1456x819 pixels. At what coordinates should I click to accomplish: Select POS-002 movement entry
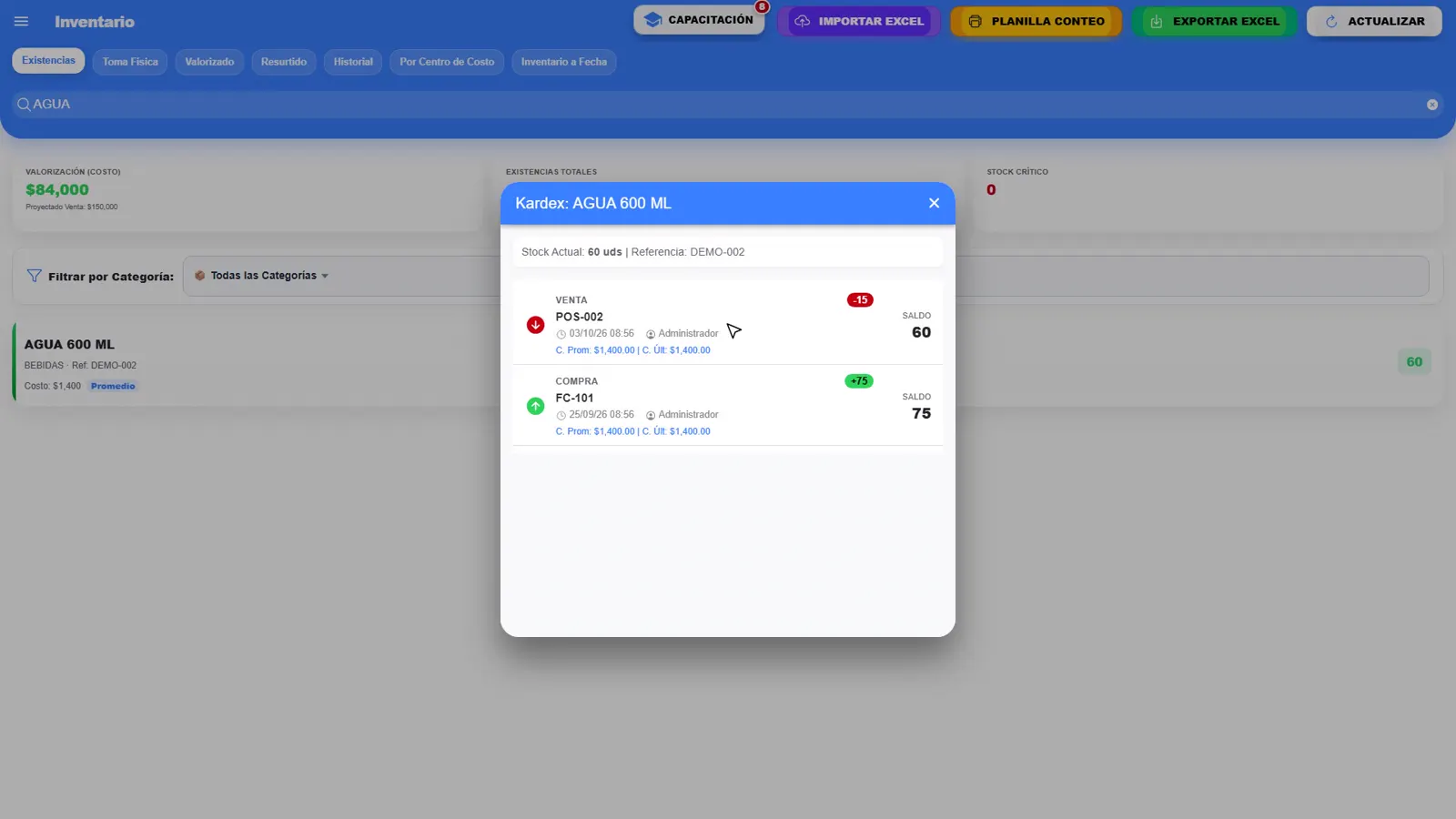[728, 325]
